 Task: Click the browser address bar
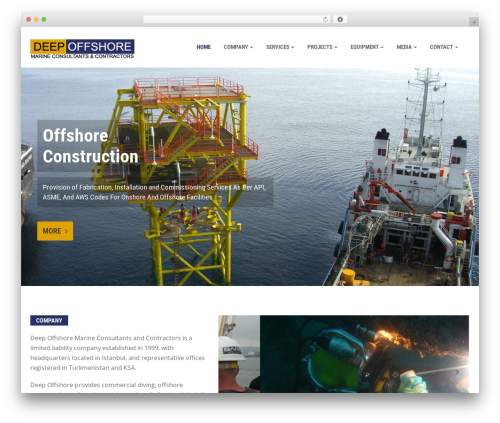[x=237, y=20]
